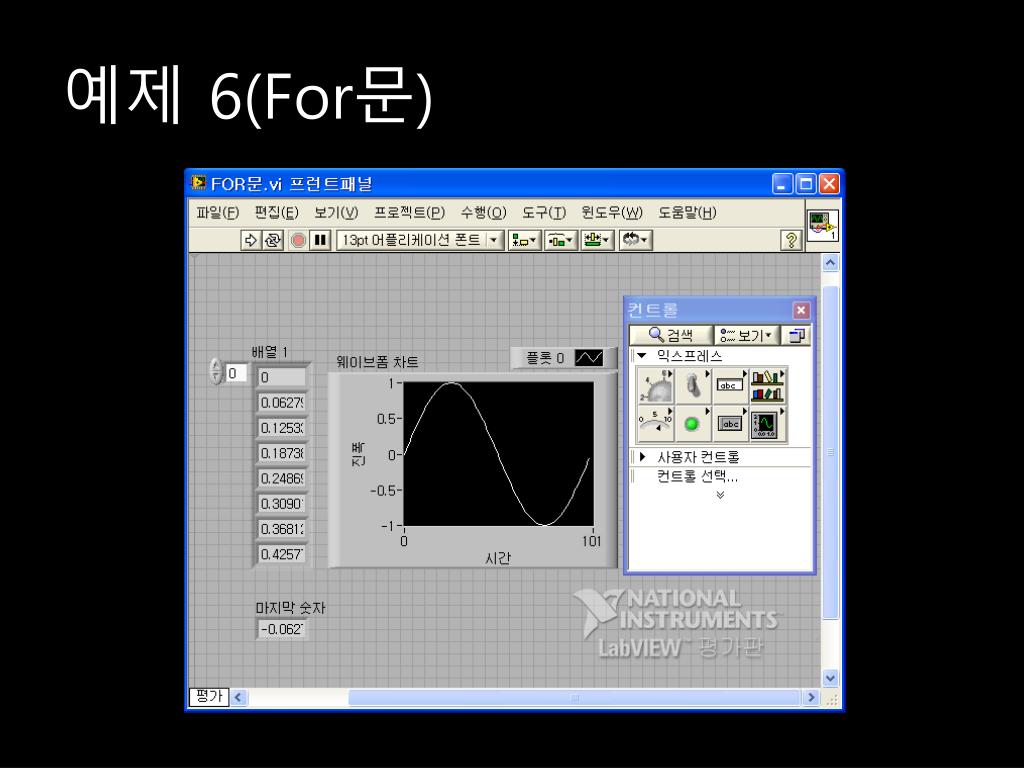Open the bookshelf user controls palette icon
Screen dimensions: 1024x768
click(768, 386)
